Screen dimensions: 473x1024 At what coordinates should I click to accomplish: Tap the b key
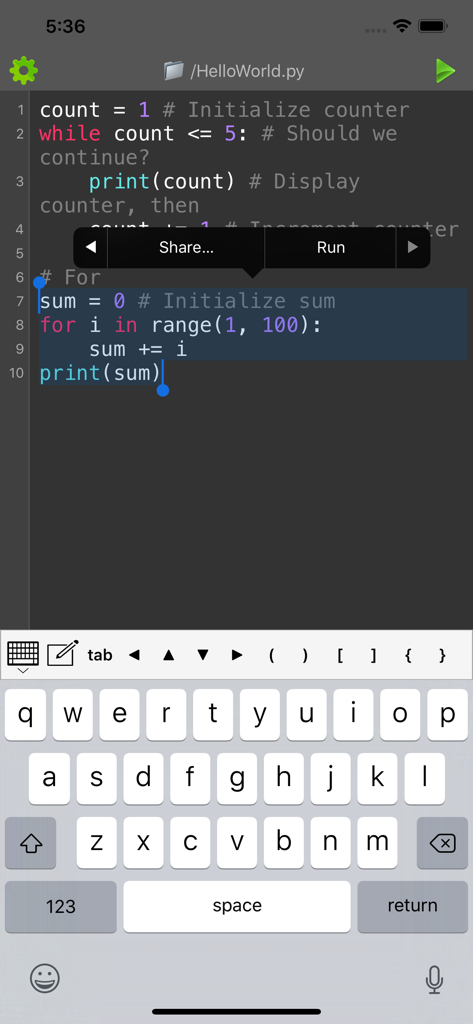click(284, 842)
